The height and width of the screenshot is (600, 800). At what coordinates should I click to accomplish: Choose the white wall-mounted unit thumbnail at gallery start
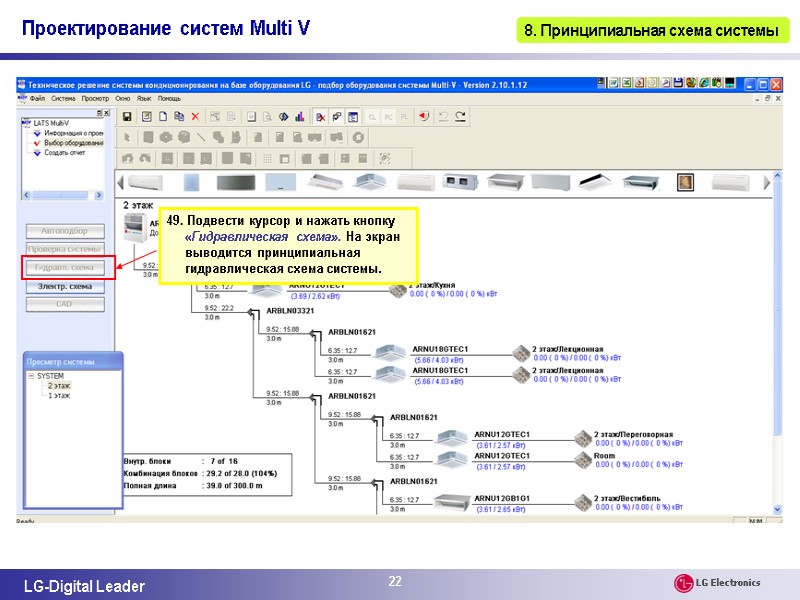pos(145,182)
